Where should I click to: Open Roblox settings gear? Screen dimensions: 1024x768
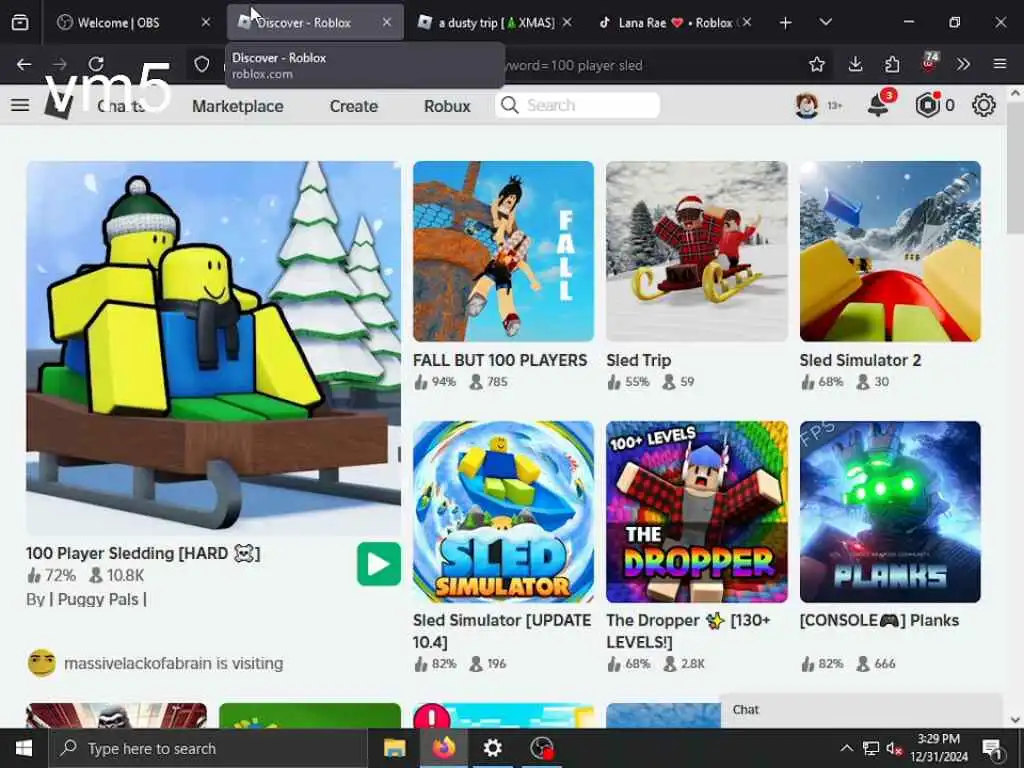984,105
